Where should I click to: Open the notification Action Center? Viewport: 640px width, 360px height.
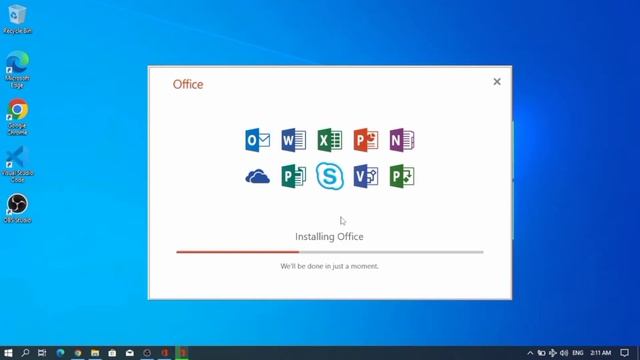tap(624, 353)
